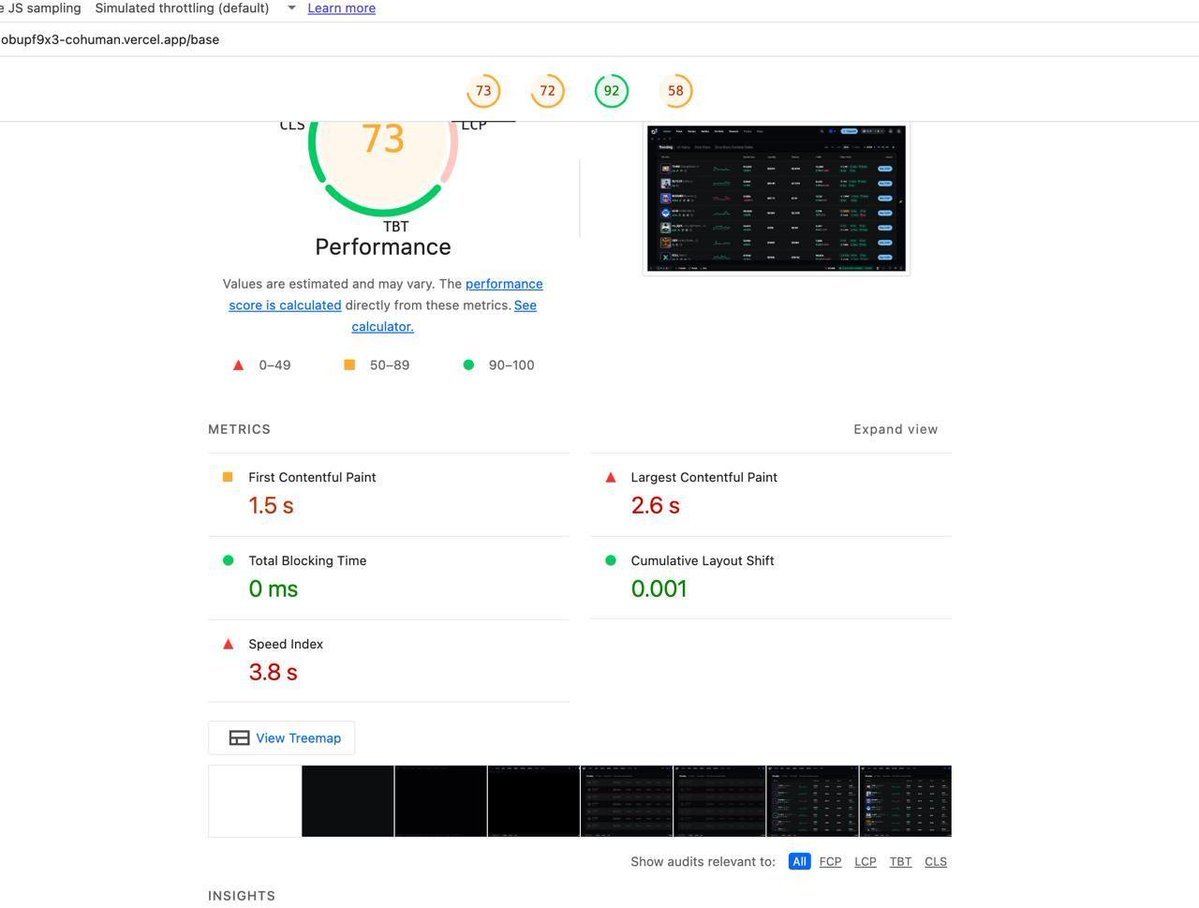
Task: Click the 2.6 s LCP value
Action: tap(655, 506)
